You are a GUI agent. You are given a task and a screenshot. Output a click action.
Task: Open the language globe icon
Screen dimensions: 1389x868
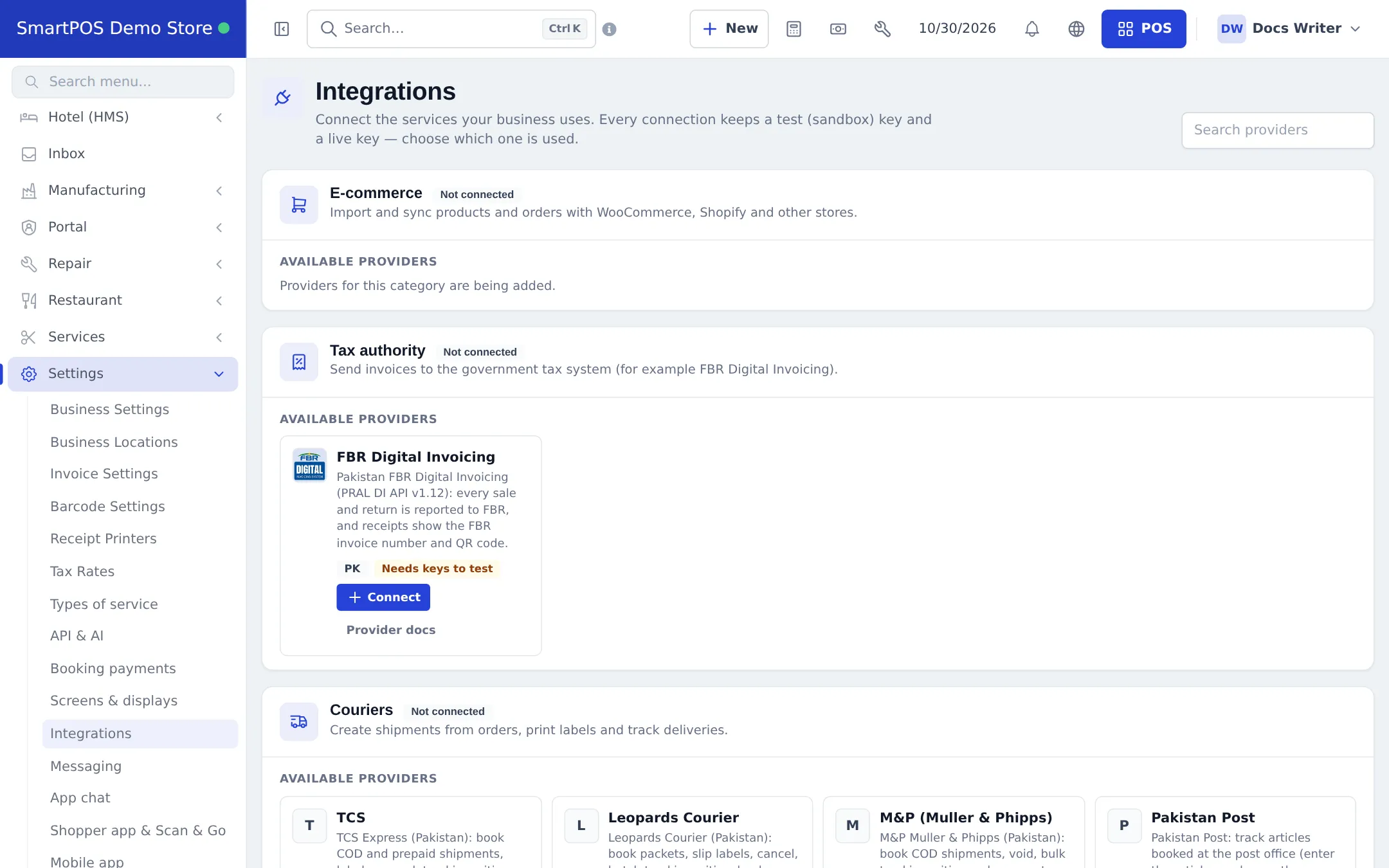[x=1076, y=29]
